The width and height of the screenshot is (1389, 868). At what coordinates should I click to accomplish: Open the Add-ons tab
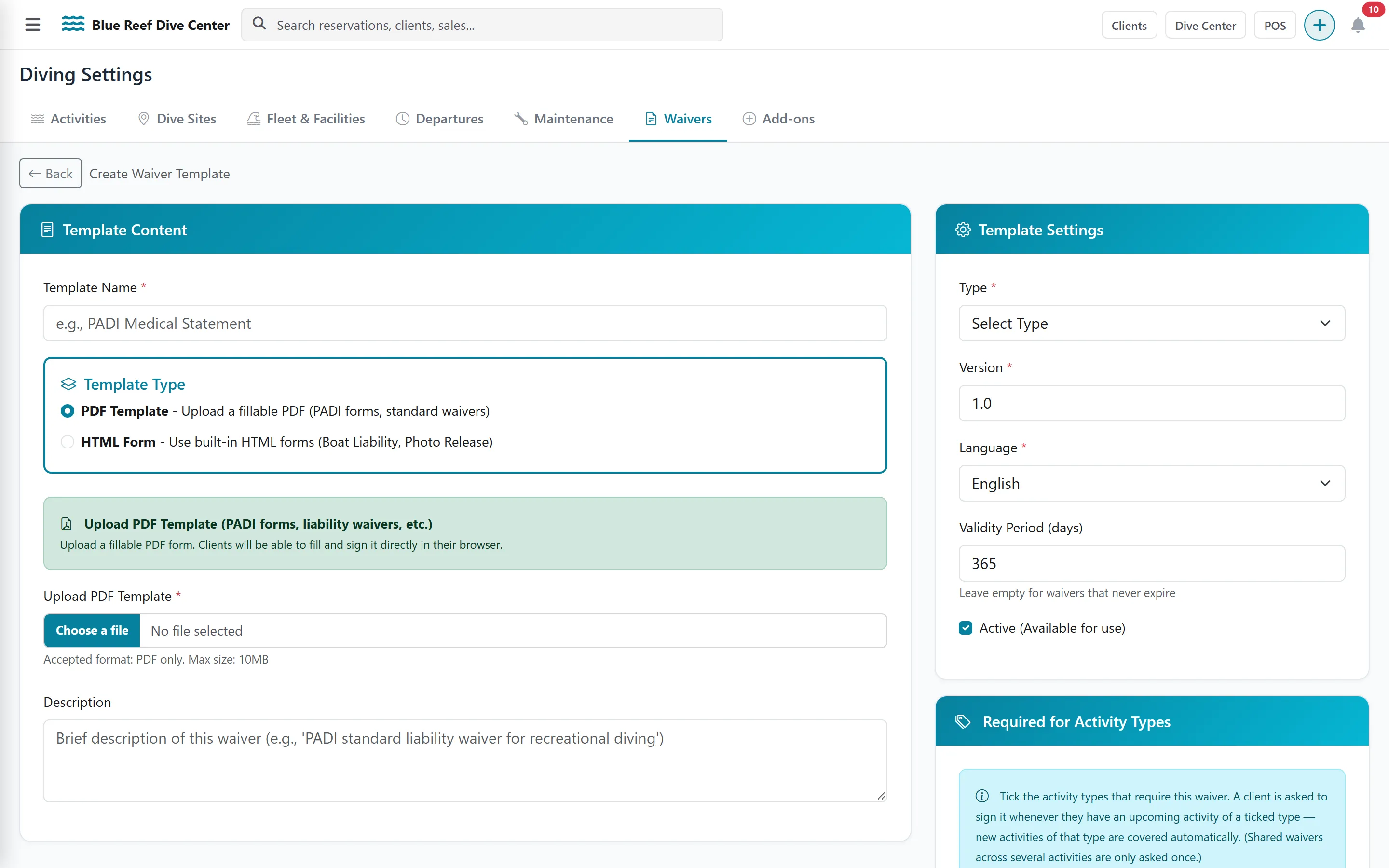pos(779,119)
